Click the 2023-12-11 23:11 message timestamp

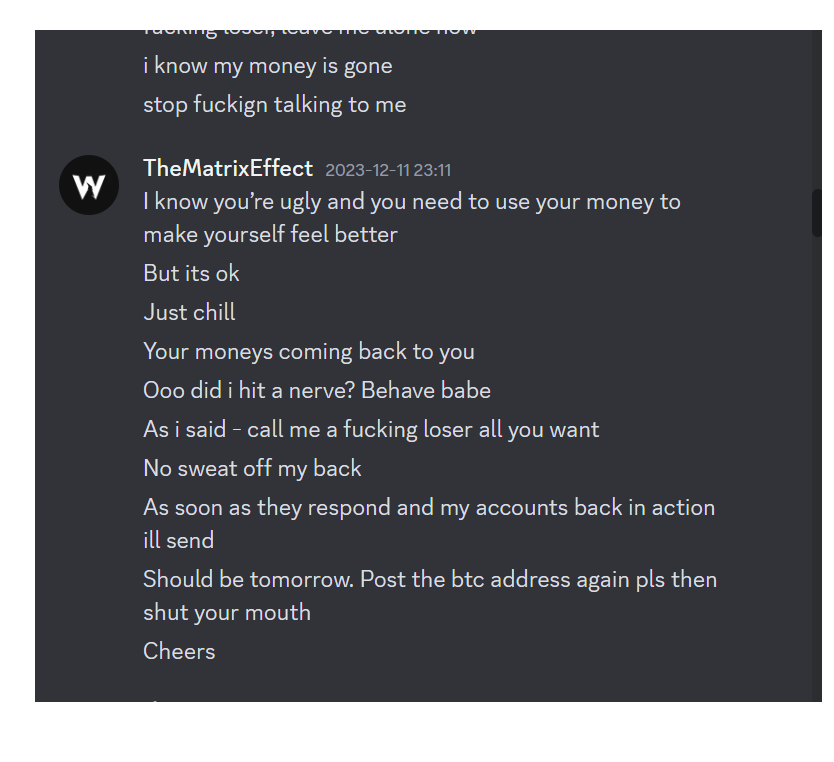tap(388, 170)
